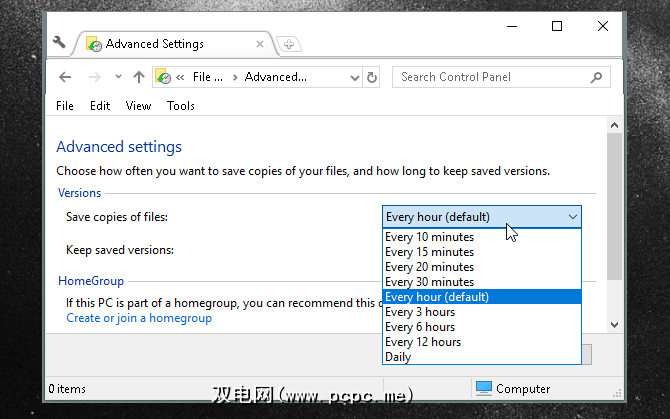Refresh the Control Panel view

pos(373,77)
